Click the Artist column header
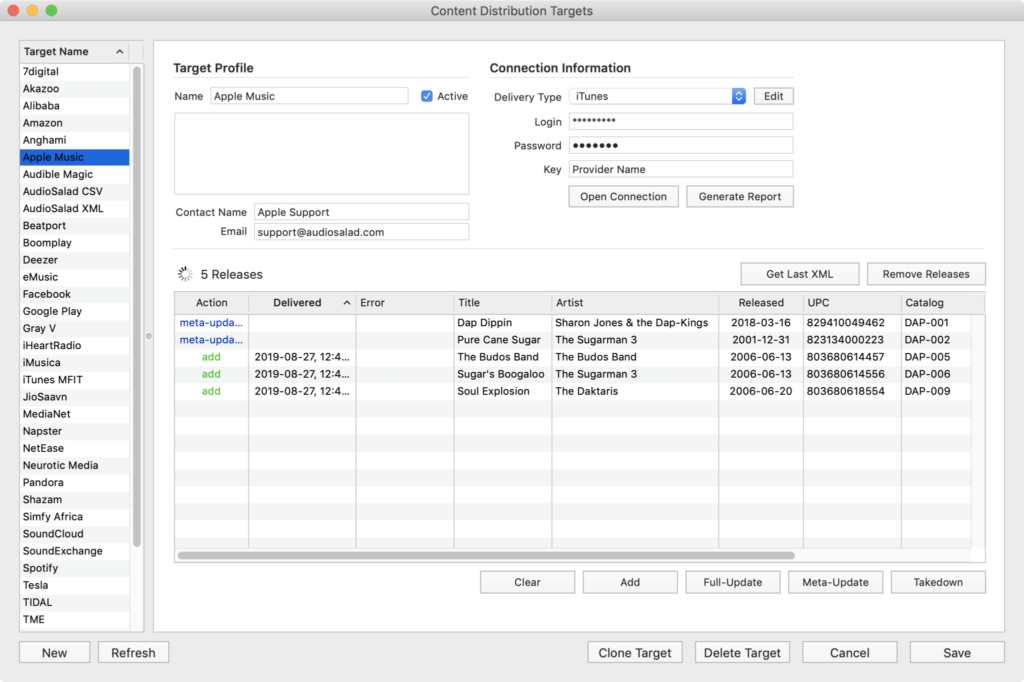Screen dimensions: 1024x682 [x=635, y=303]
